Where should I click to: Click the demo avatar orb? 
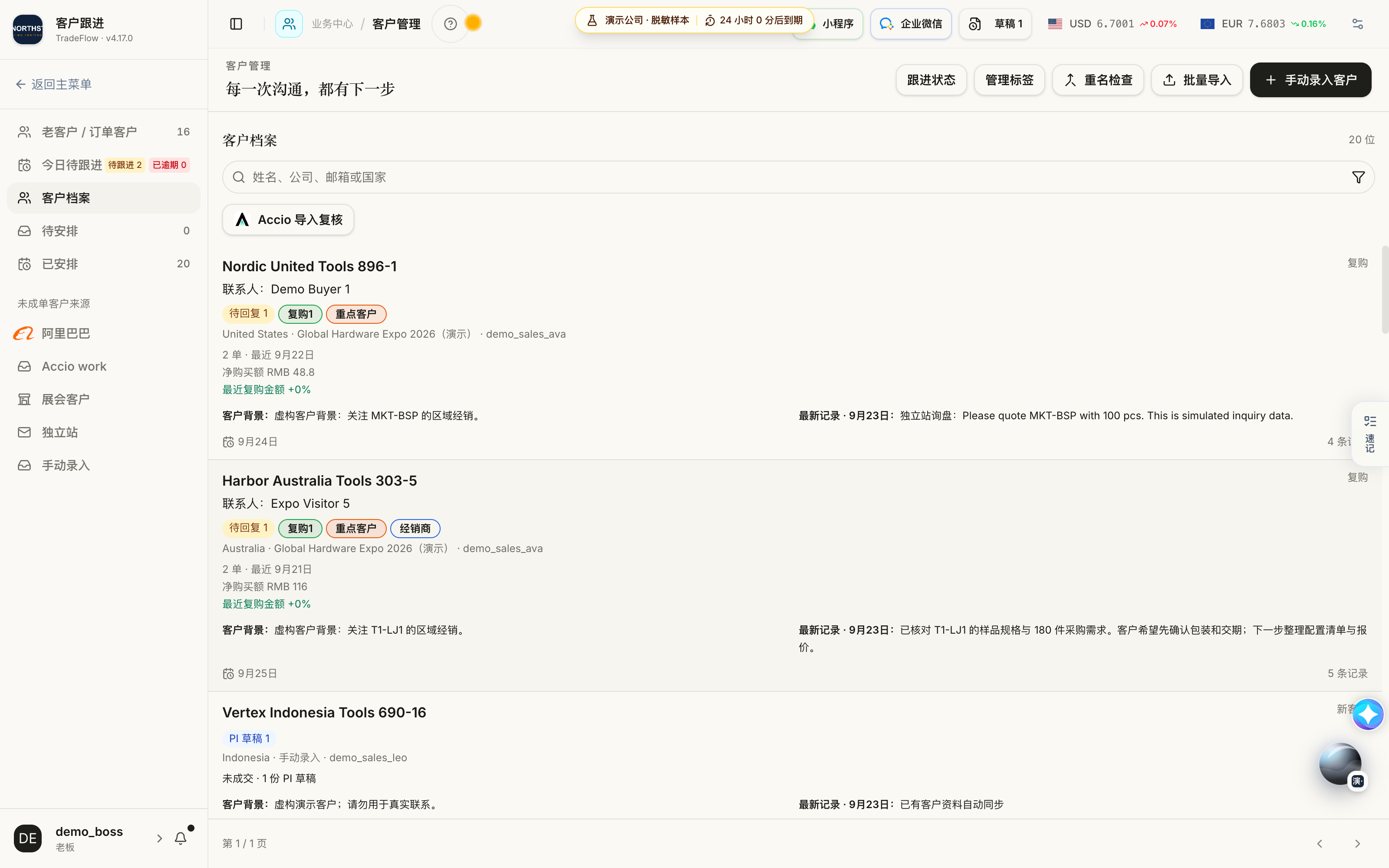click(x=1340, y=764)
